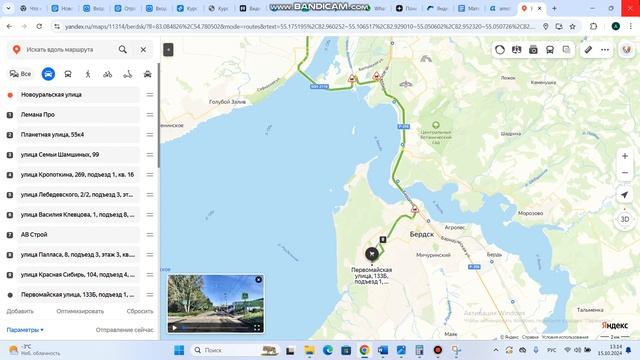The height and width of the screenshot is (360, 640).
Task: Open the user profile avatar
Action: (627, 50)
